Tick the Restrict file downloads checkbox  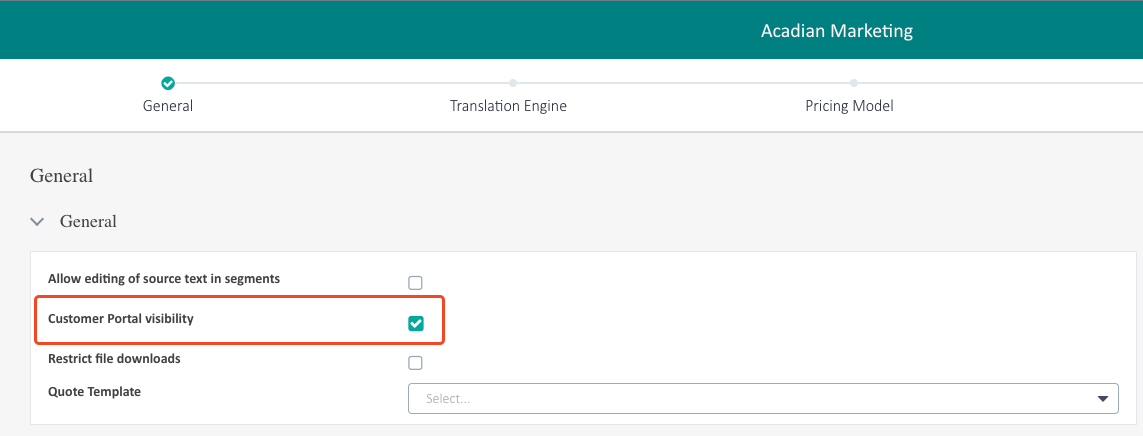(415, 363)
